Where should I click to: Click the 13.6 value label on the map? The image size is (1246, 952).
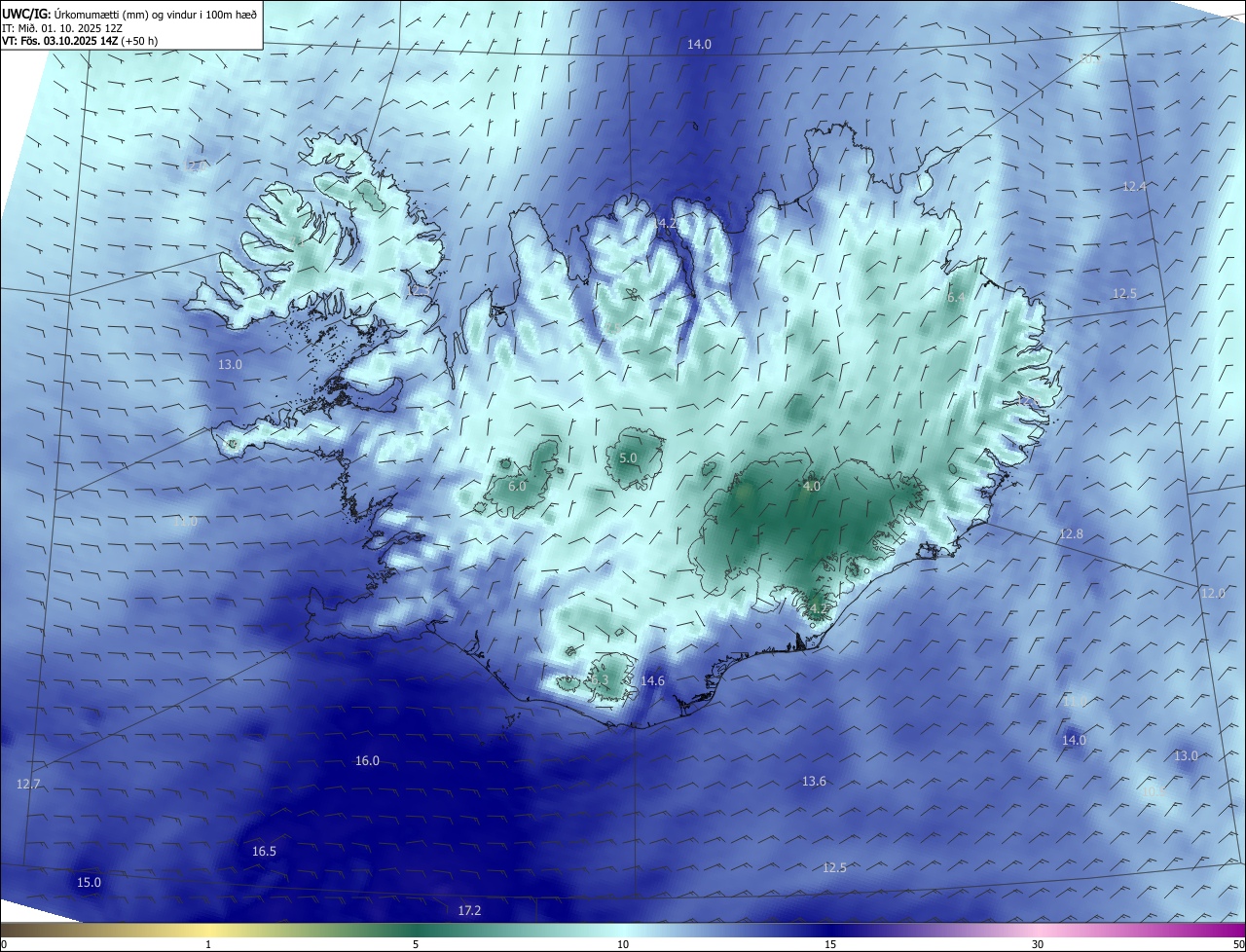click(x=814, y=781)
